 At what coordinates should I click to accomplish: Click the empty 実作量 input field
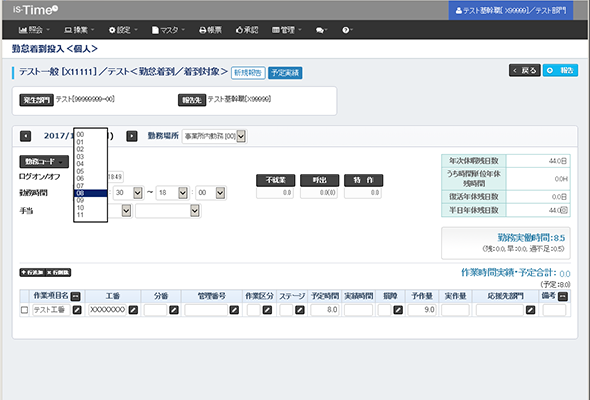click(x=455, y=310)
